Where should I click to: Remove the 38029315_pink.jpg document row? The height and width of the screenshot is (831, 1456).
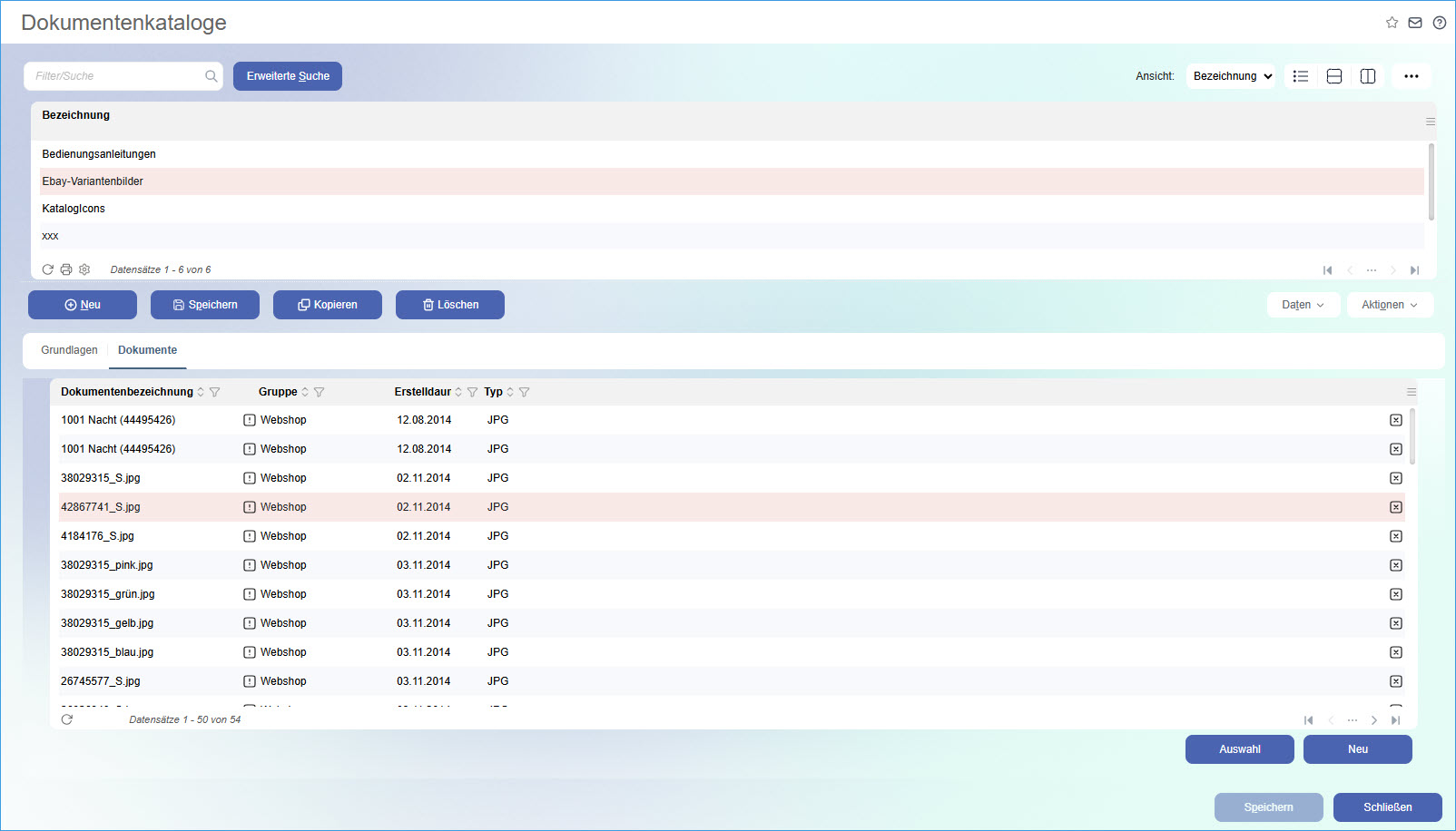point(1396,565)
